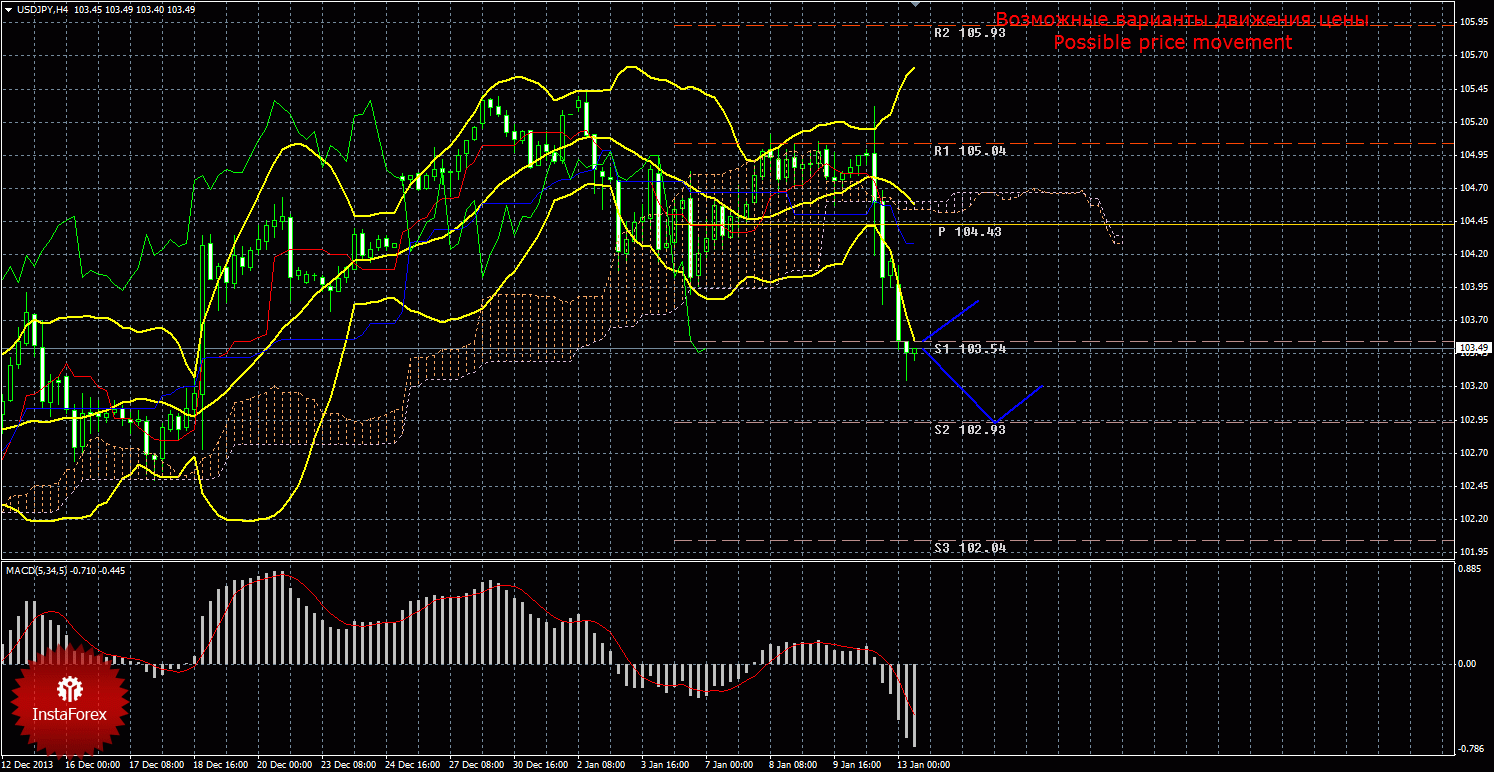Click the S3 102.04 support label
Screen dimensions: 1494x772
(969, 548)
